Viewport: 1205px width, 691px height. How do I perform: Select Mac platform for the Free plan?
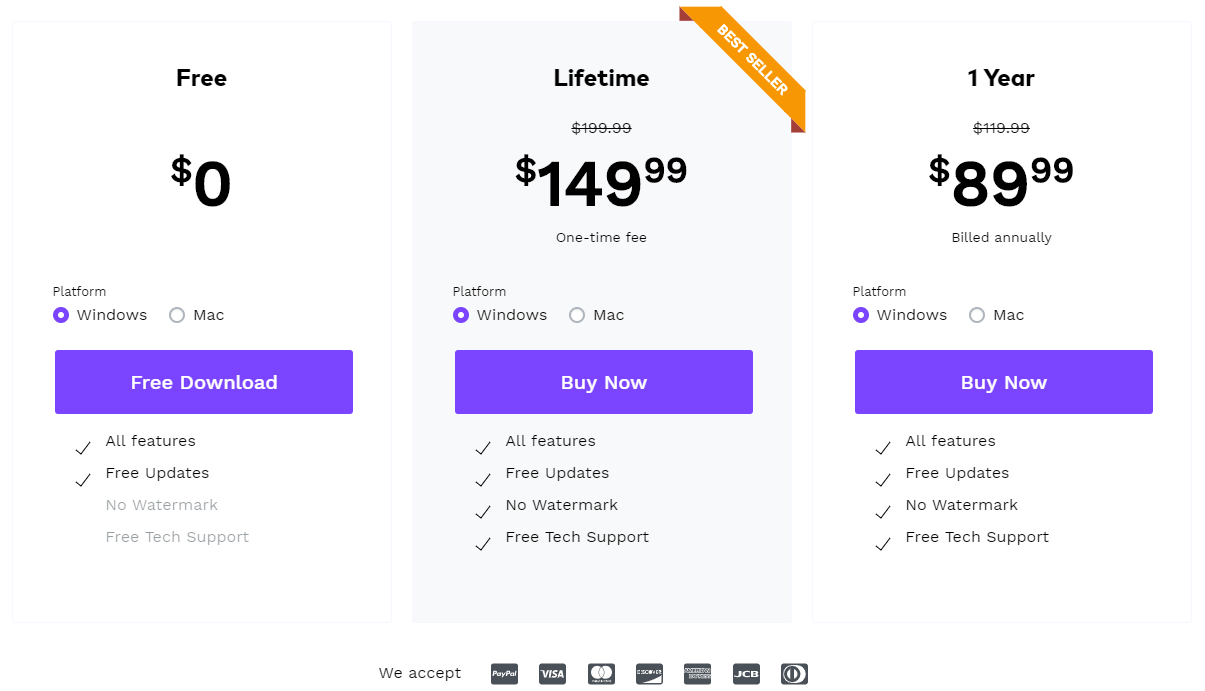[x=177, y=315]
